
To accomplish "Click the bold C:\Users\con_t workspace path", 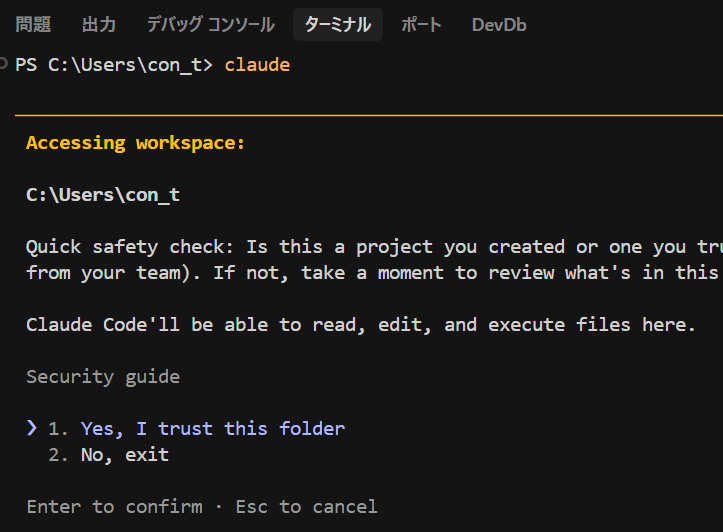I will click(103, 194).
